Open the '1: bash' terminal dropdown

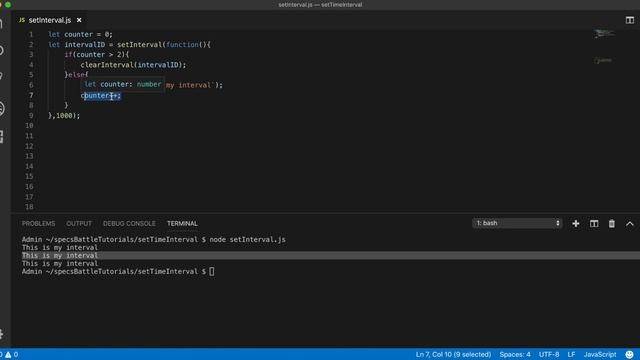[517, 223]
